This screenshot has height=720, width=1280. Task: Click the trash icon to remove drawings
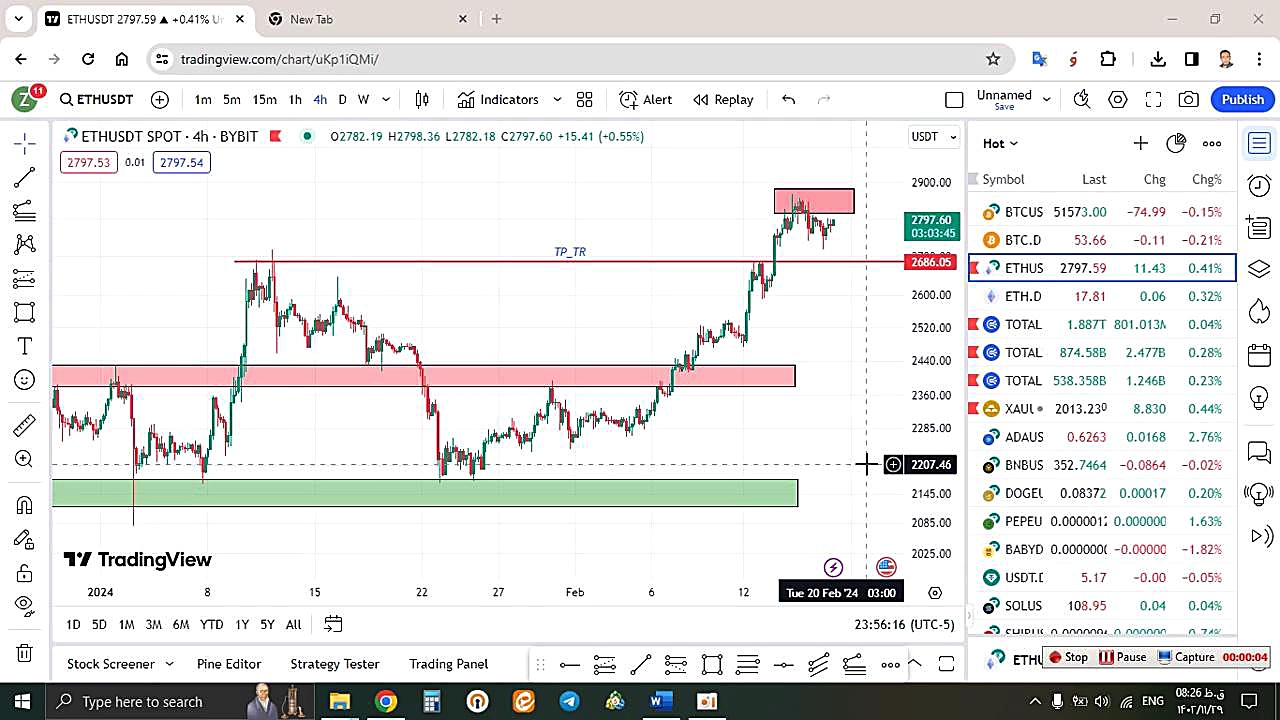tap(25, 653)
